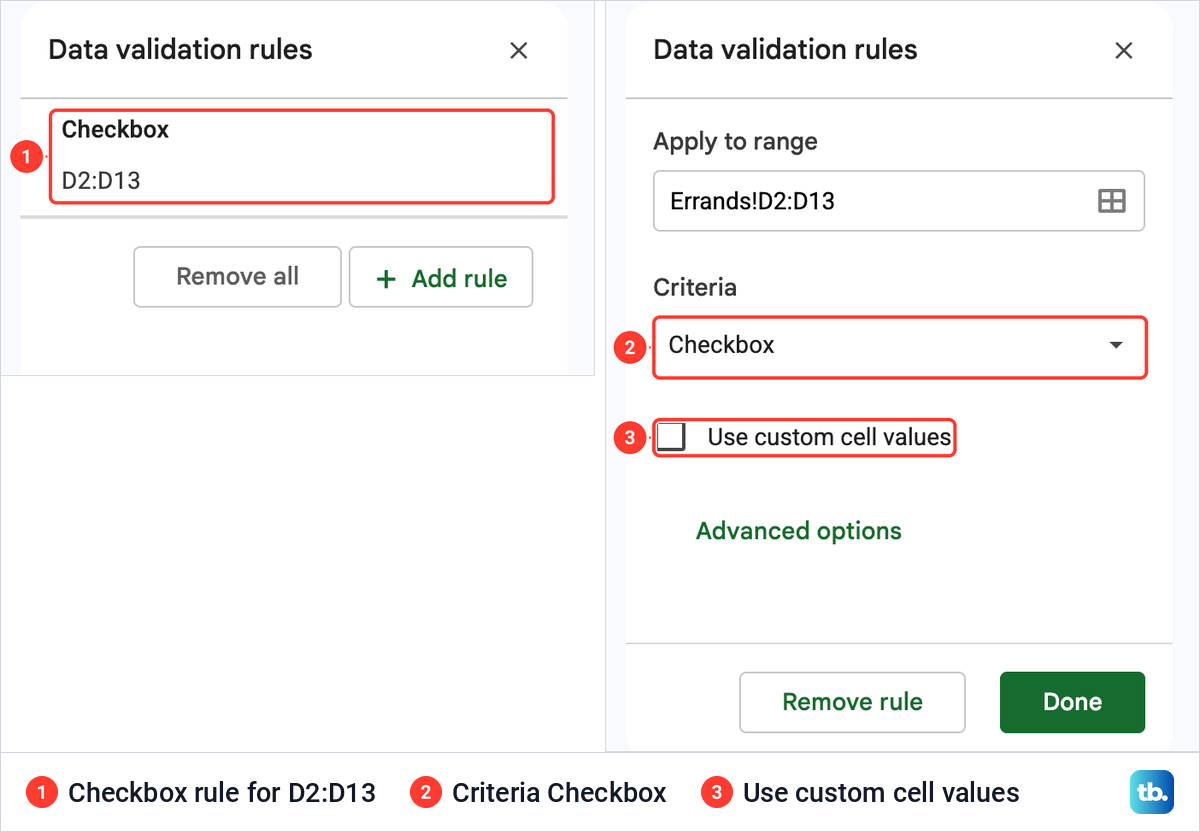Enable Use custom cell values checkbox
The height and width of the screenshot is (832, 1200).
[671, 437]
